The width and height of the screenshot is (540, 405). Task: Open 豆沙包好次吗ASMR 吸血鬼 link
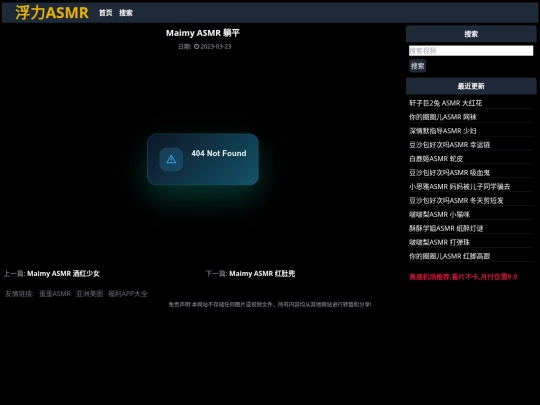[449, 173]
